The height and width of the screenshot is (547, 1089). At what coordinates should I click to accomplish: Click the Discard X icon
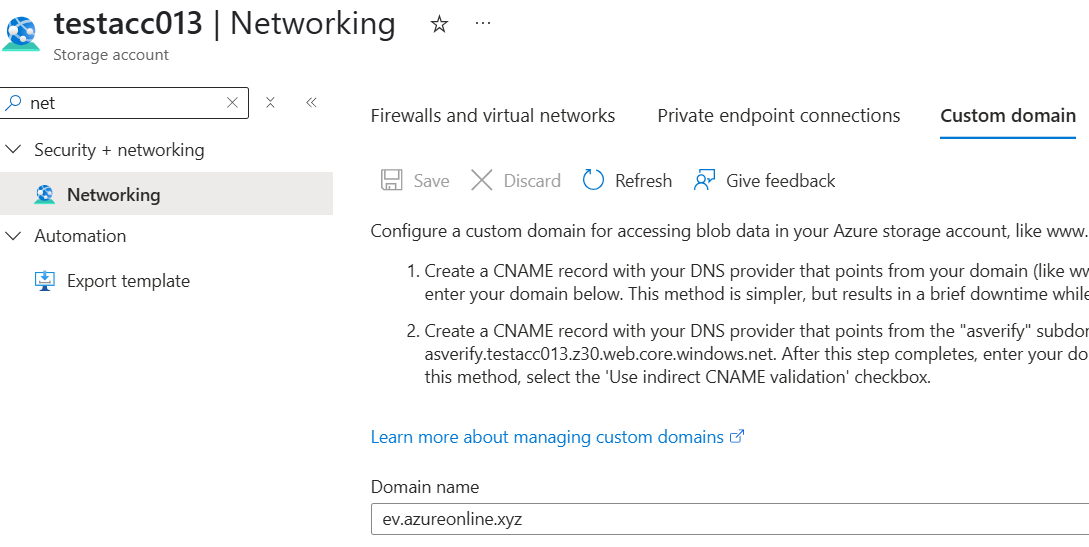pyautogui.click(x=481, y=180)
